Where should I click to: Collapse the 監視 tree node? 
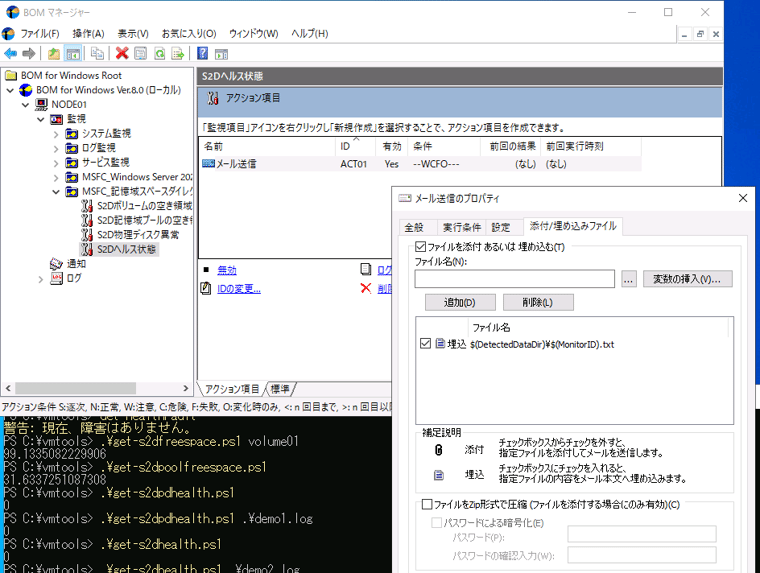[x=41, y=119]
